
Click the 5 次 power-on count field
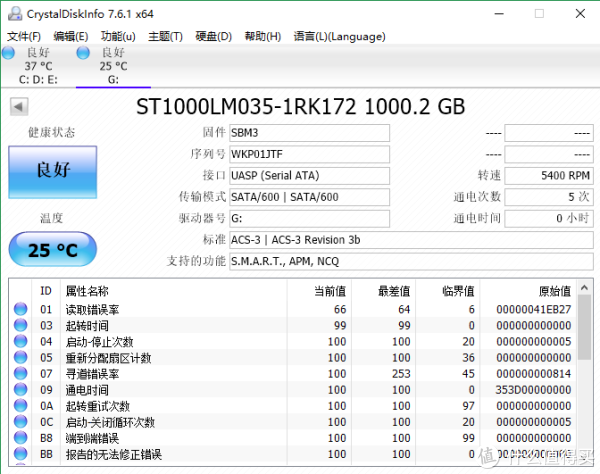(x=549, y=197)
